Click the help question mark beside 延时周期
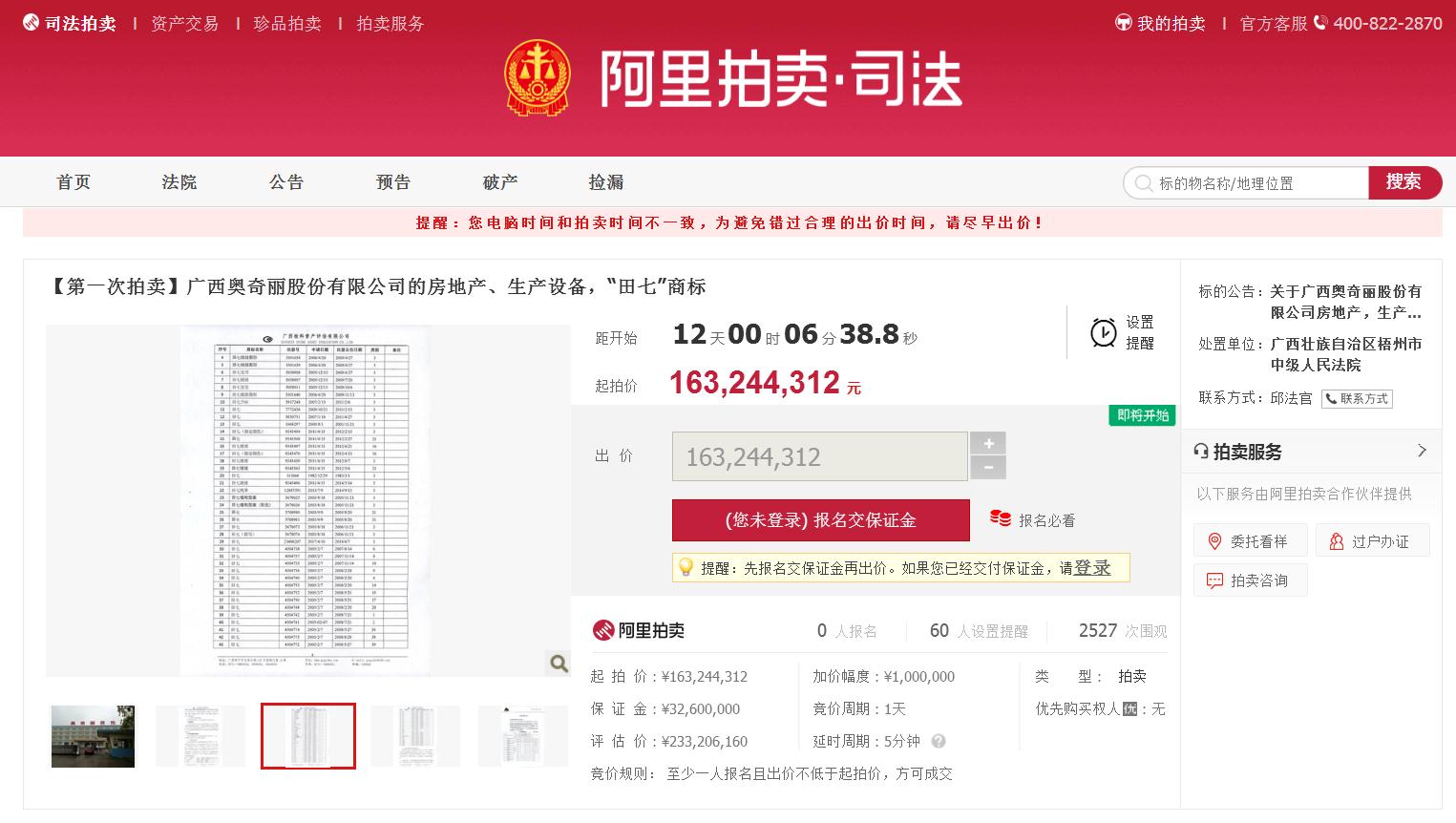 (x=939, y=741)
